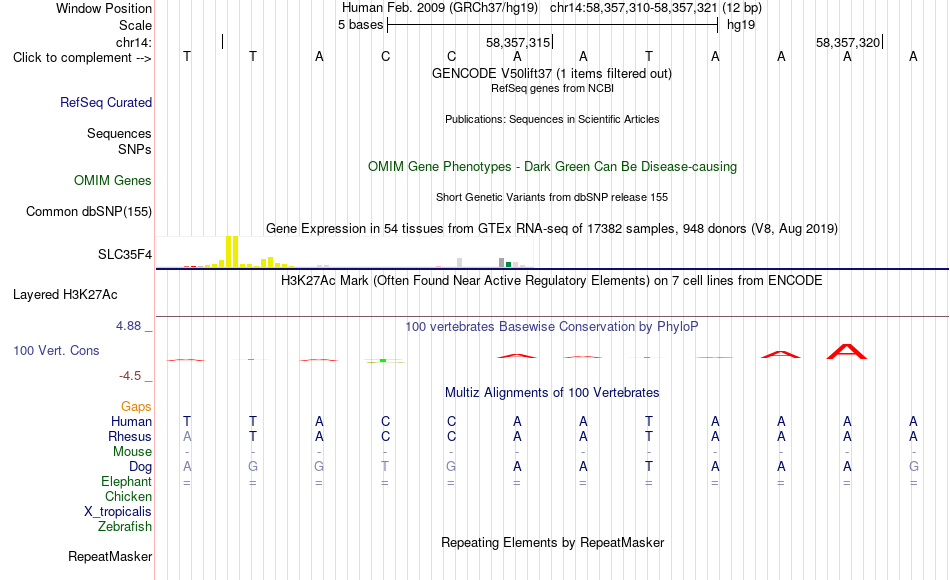
Task: Click 'Publications: Sequences in Scientific Articles' title
Action: pyautogui.click(x=552, y=119)
